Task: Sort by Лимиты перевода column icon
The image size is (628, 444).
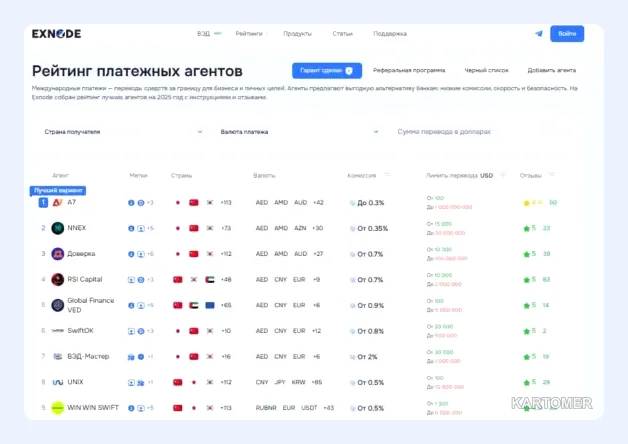Action: pos(503,175)
